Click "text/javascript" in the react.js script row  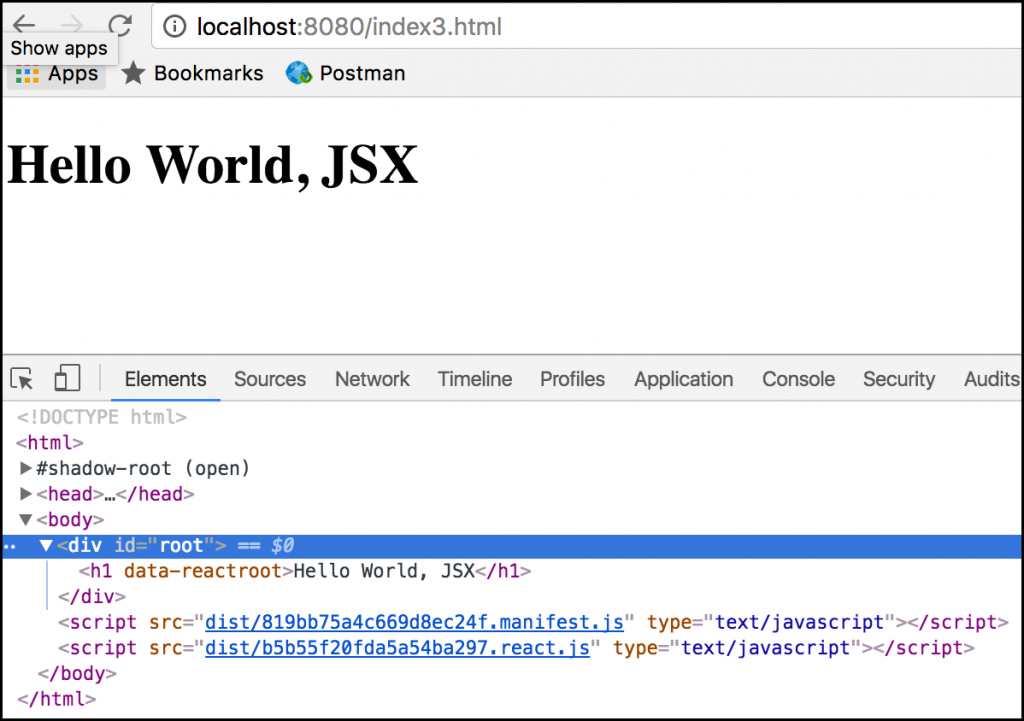[x=765, y=648]
